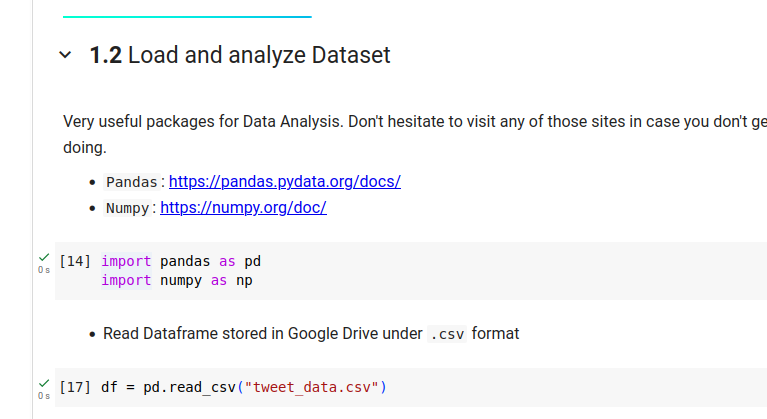
Task: Click the "Numpy" inline code label
Action: click(x=127, y=209)
